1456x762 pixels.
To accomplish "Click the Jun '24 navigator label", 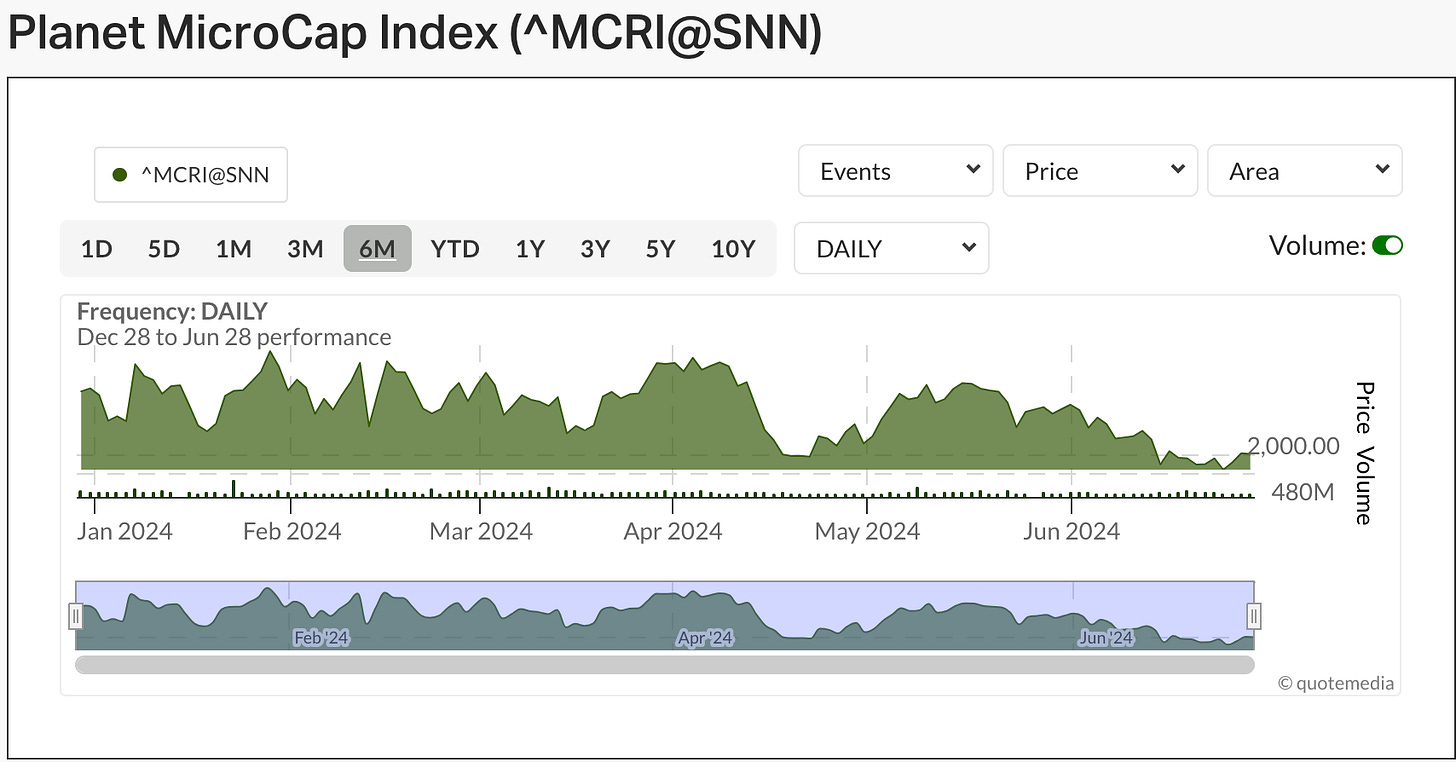I will (x=1106, y=638).
